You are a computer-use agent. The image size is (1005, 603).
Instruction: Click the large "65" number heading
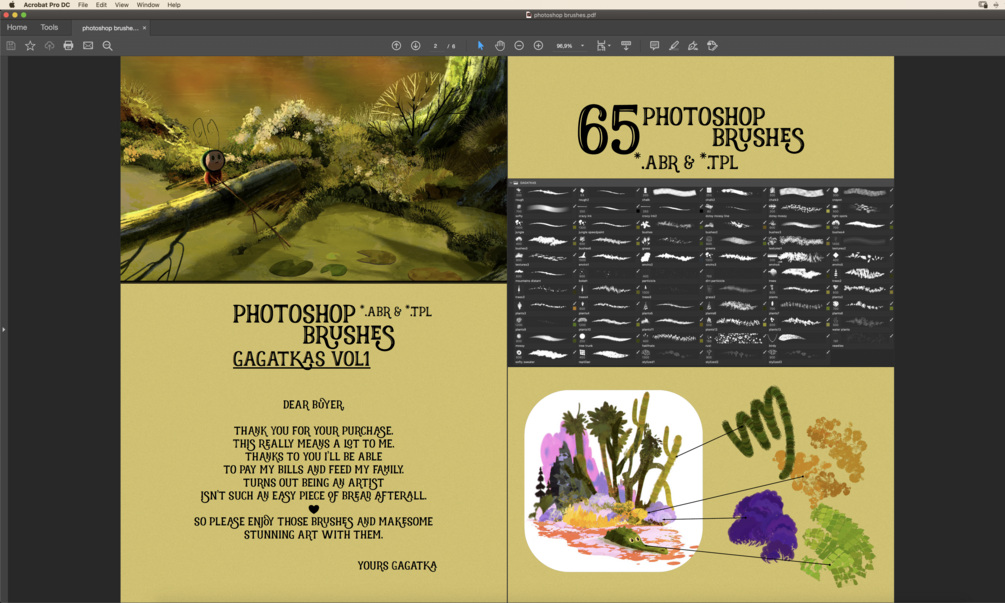click(608, 130)
